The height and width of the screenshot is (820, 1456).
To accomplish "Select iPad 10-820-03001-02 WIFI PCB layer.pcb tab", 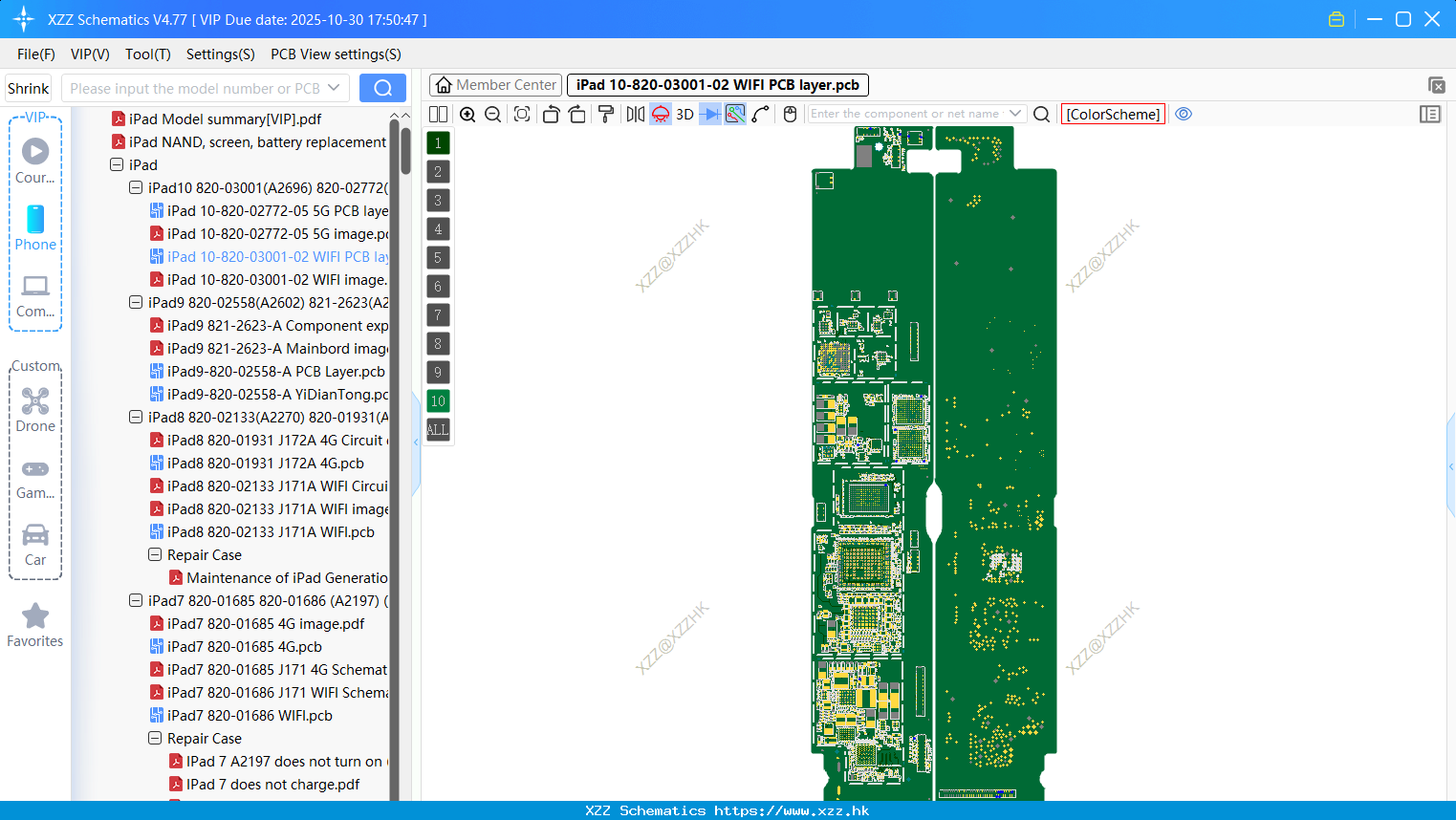I will click(718, 85).
